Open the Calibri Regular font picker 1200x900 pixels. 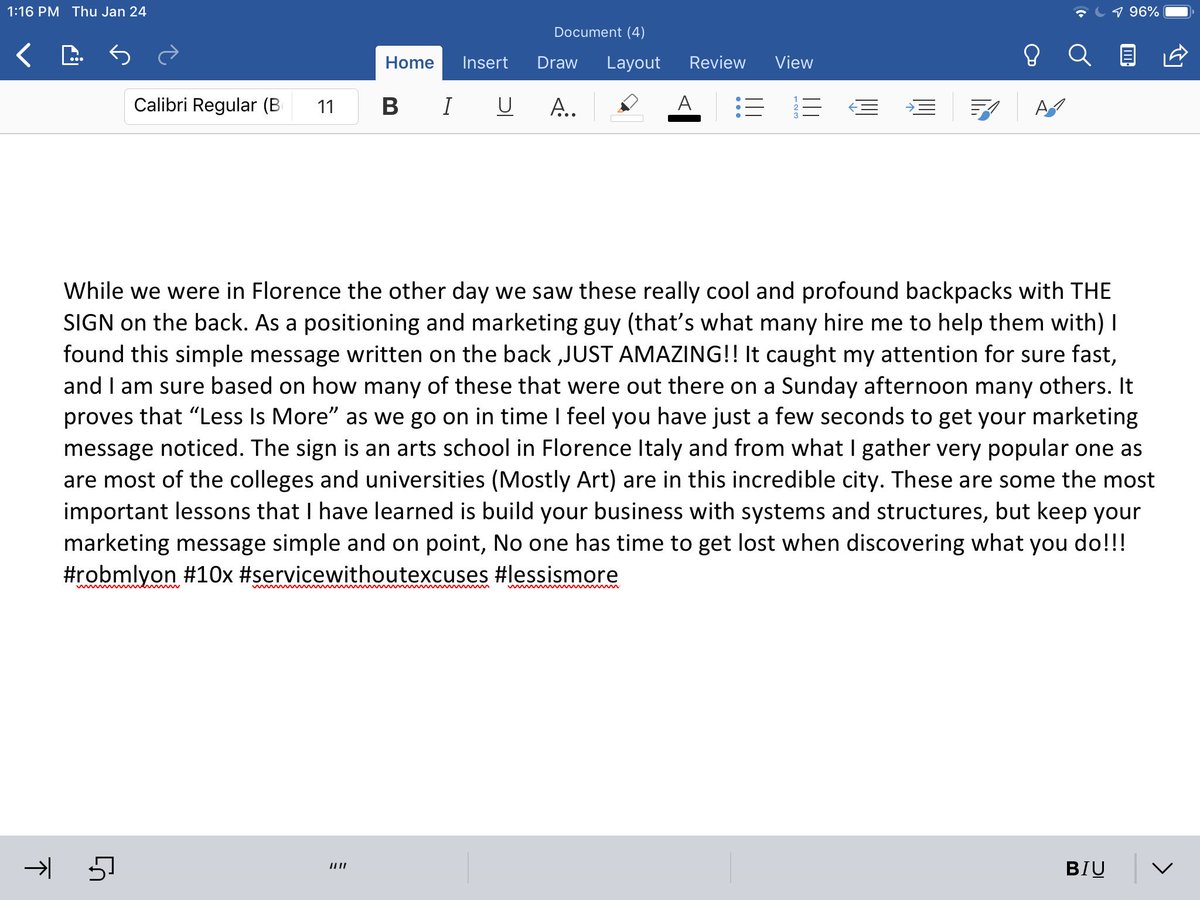tap(208, 106)
